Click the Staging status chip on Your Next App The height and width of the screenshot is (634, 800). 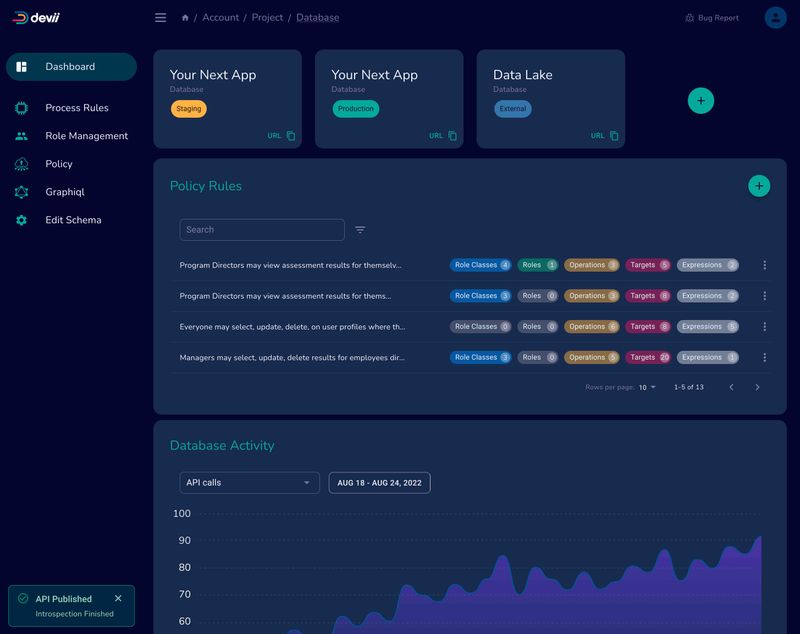pyautogui.click(x=189, y=109)
